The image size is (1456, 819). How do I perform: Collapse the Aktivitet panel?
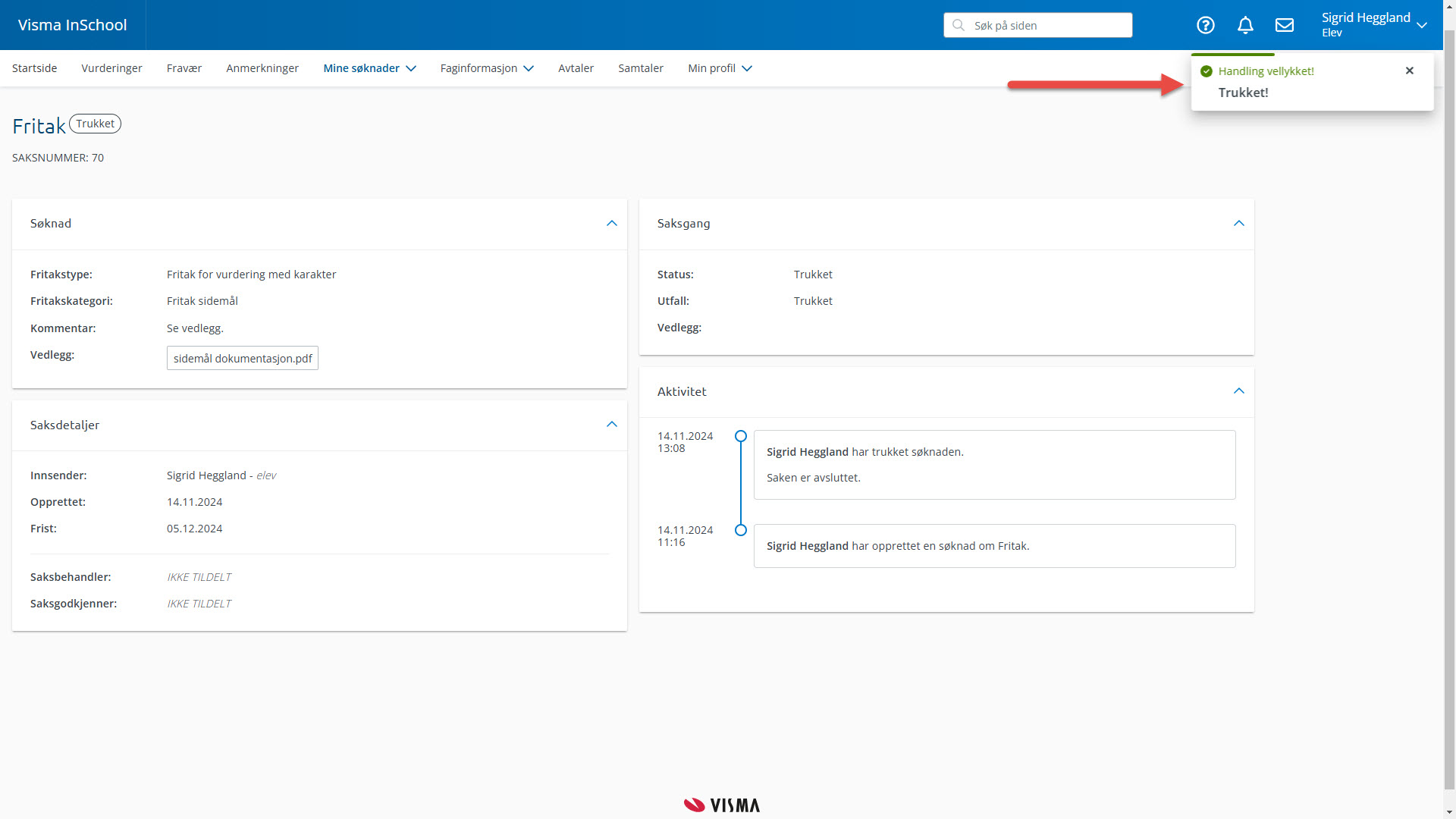(1239, 391)
